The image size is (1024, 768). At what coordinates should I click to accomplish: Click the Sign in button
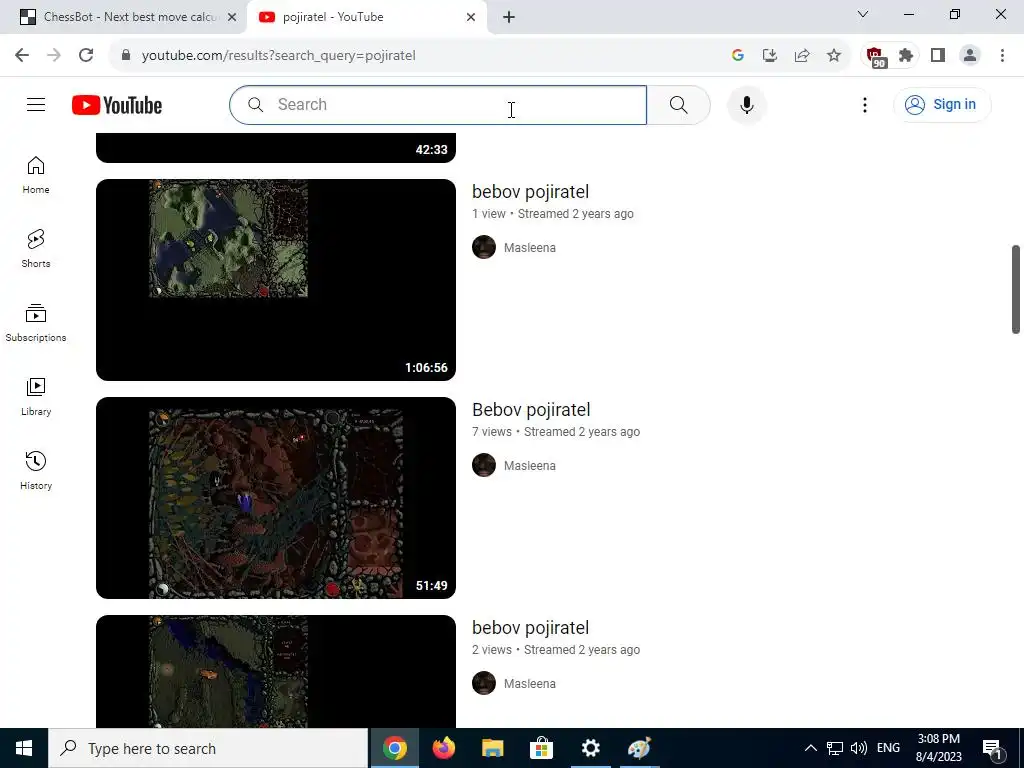click(x=942, y=104)
